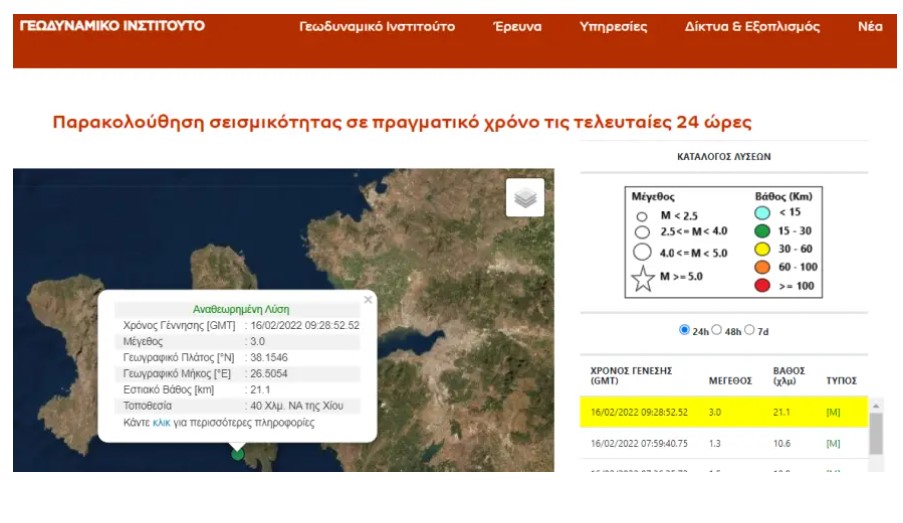Open the Υπηρεσίες menu
903x523 pixels.
[x=613, y=27]
